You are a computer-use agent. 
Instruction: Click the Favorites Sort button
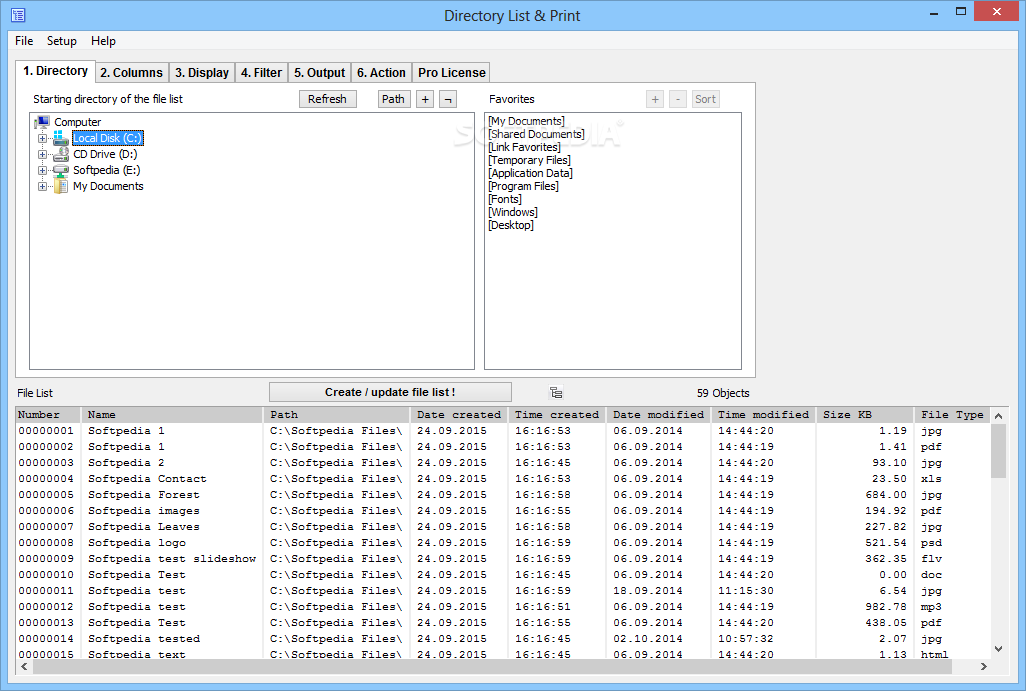click(705, 99)
